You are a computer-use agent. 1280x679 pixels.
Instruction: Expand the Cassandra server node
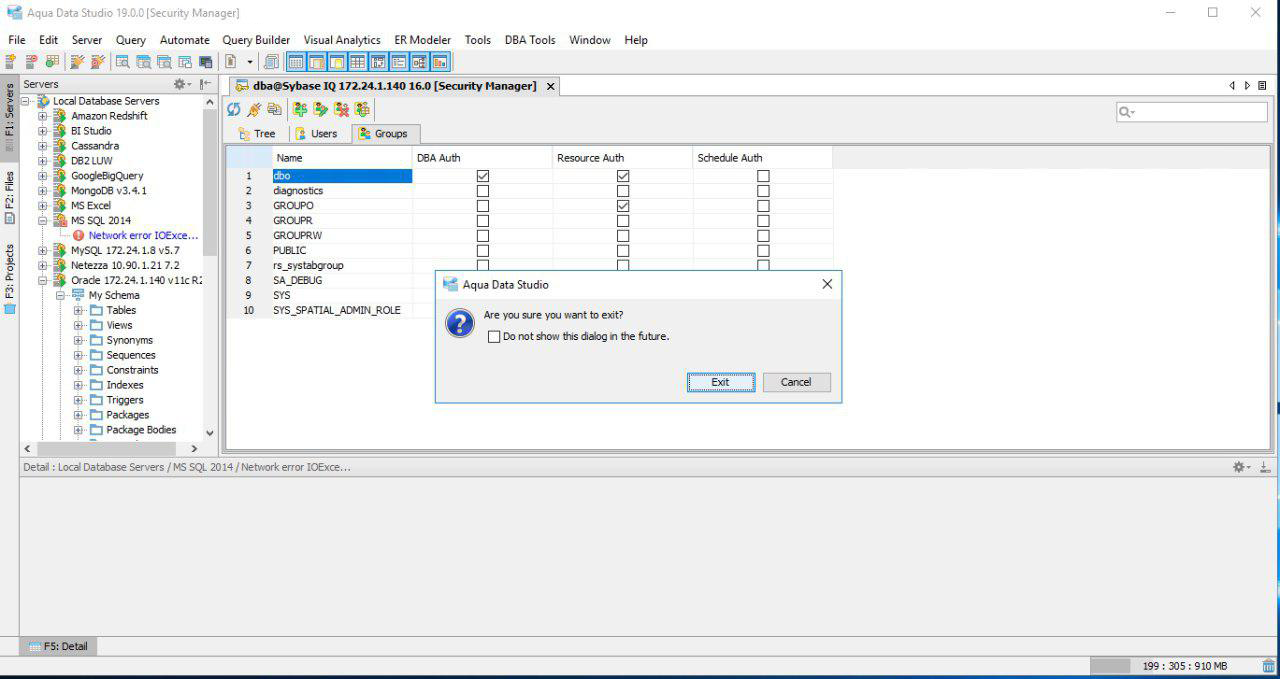(43, 146)
